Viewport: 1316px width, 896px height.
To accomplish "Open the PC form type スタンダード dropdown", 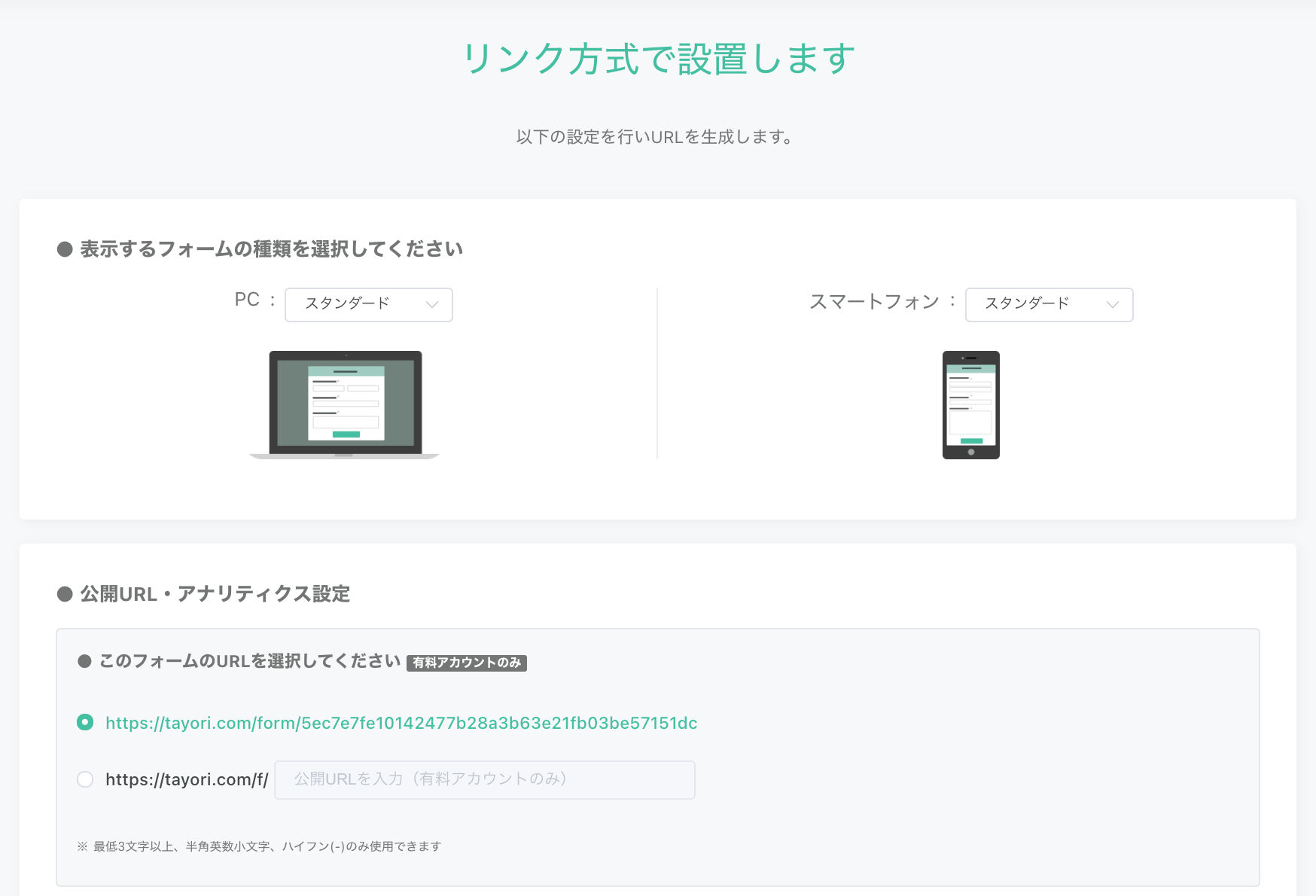I will click(368, 304).
